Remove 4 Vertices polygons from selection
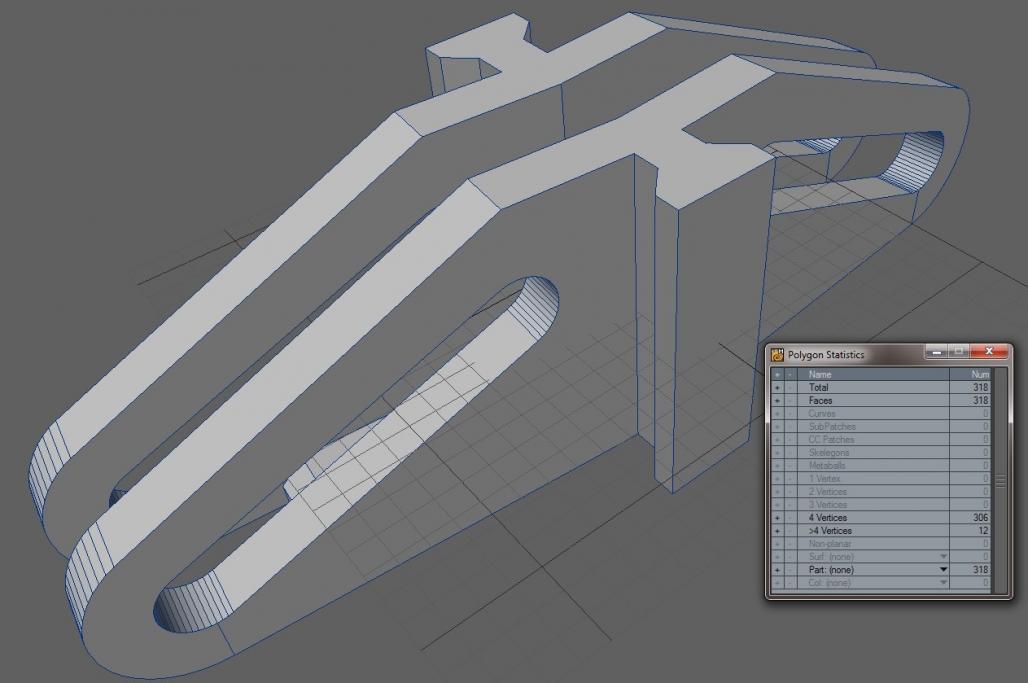The width and height of the screenshot is (1028, 683). click(x=790, y=518)
